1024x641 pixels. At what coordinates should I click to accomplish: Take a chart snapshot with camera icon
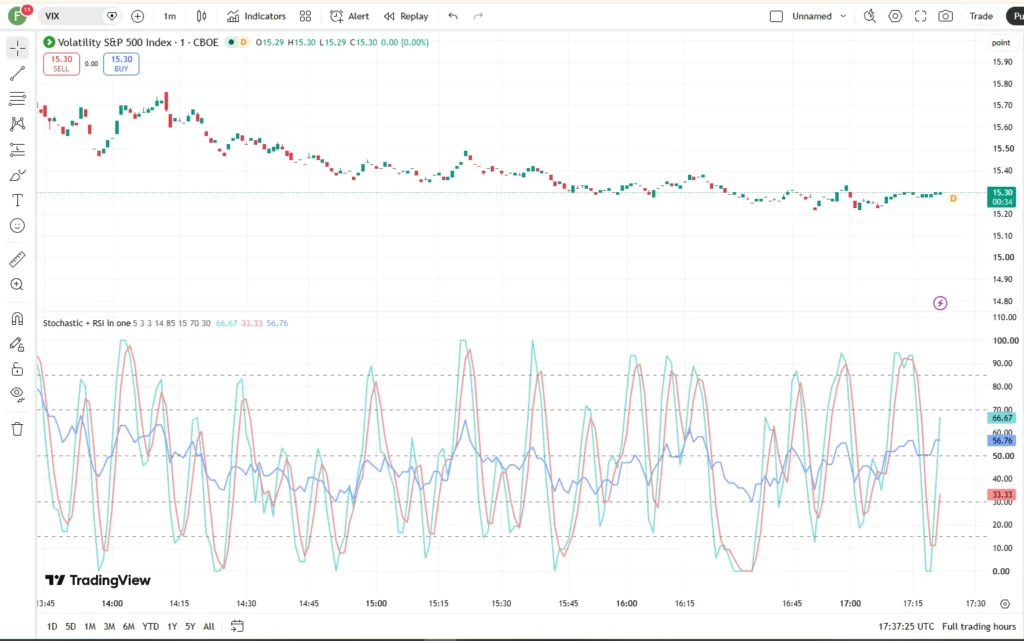pyautogui.click(x=946, y=16)
